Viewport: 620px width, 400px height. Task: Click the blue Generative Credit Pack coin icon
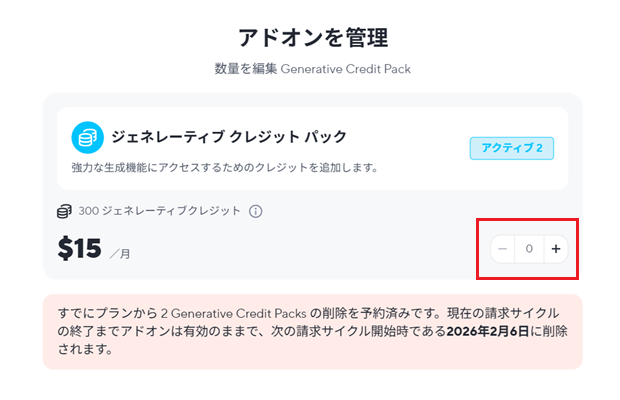coord(88,137)
